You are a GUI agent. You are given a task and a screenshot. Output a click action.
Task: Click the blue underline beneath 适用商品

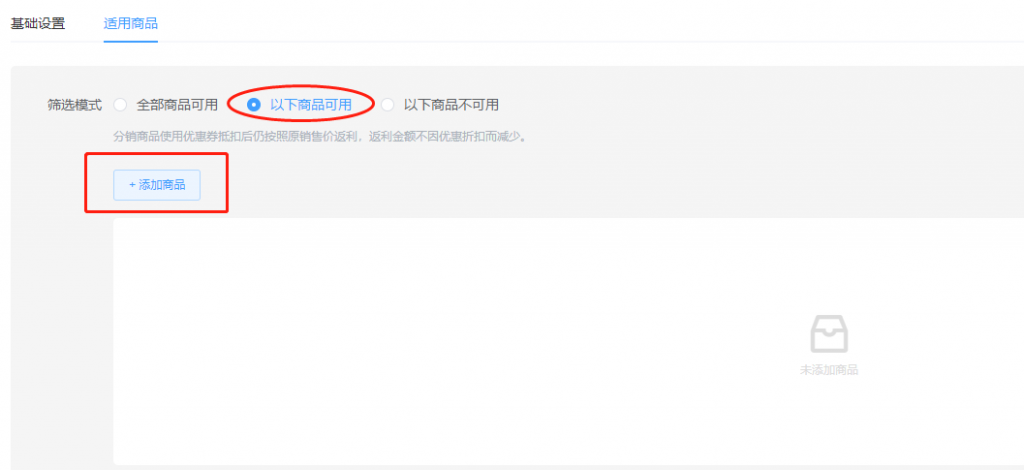point(131,42)
